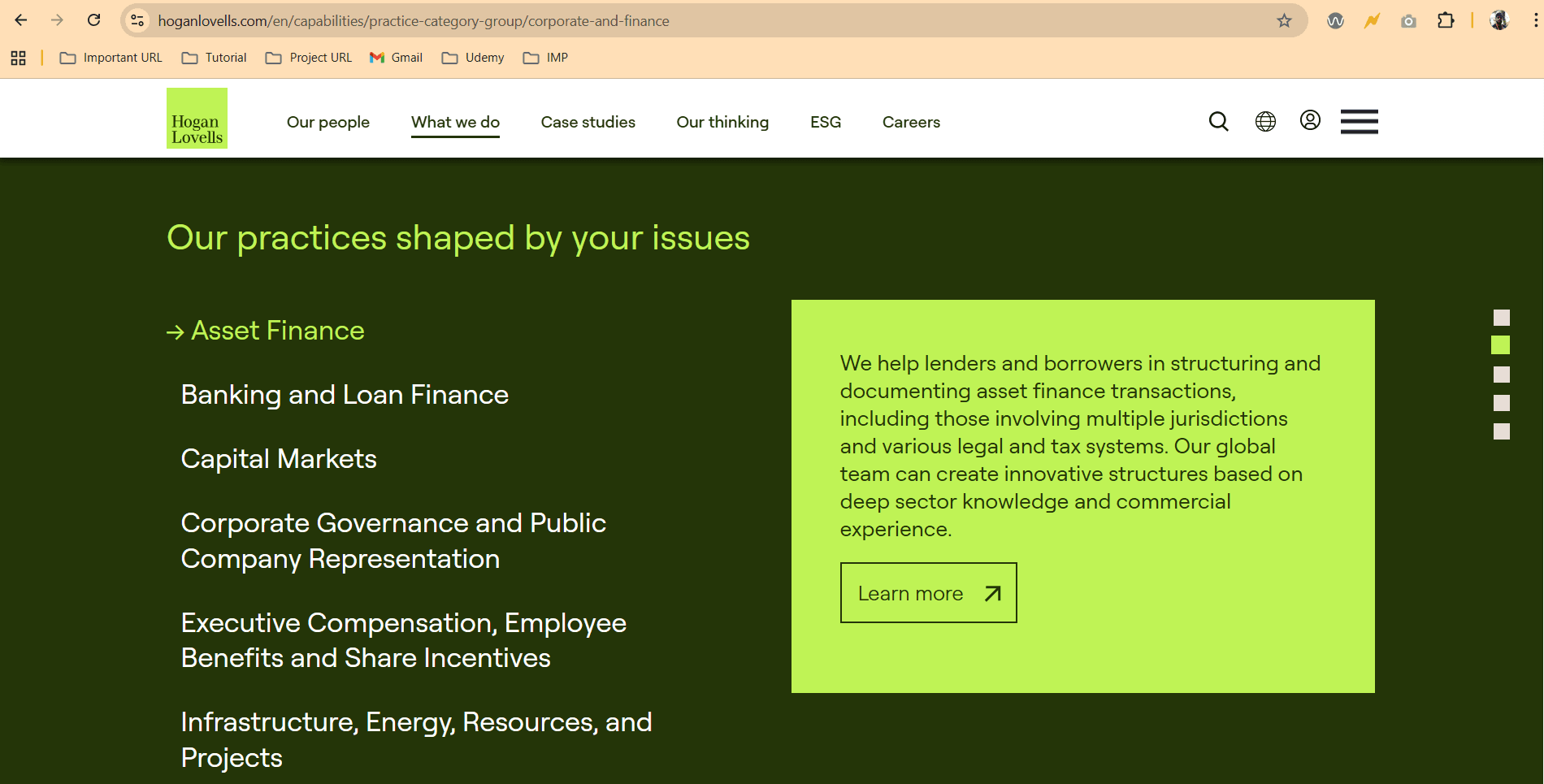Image resolution: width=1544 pixels, height=784 pixels.
Task: Select the last page section indicator square
Action: (1501, 431)
